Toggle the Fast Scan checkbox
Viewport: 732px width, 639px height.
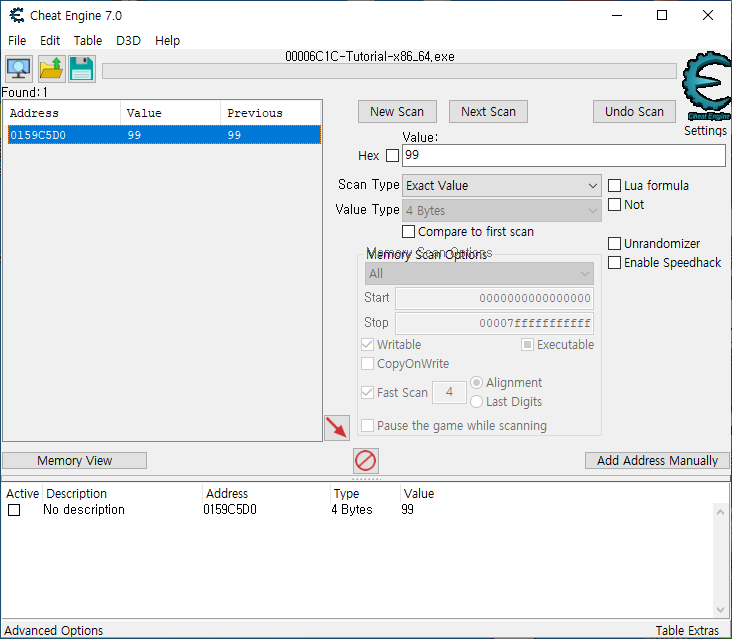(x=367, y=393)
